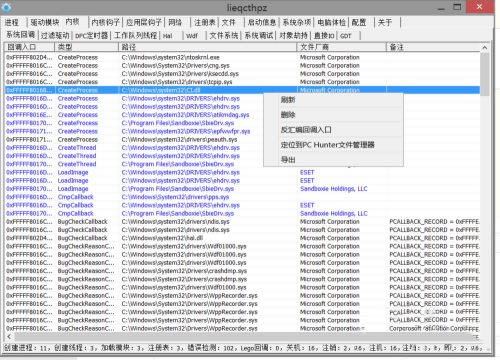Viewport: 500px width, 360px height.
Task: Click the vertical scrollbar up arrow
Action: [x=485, y=48]
